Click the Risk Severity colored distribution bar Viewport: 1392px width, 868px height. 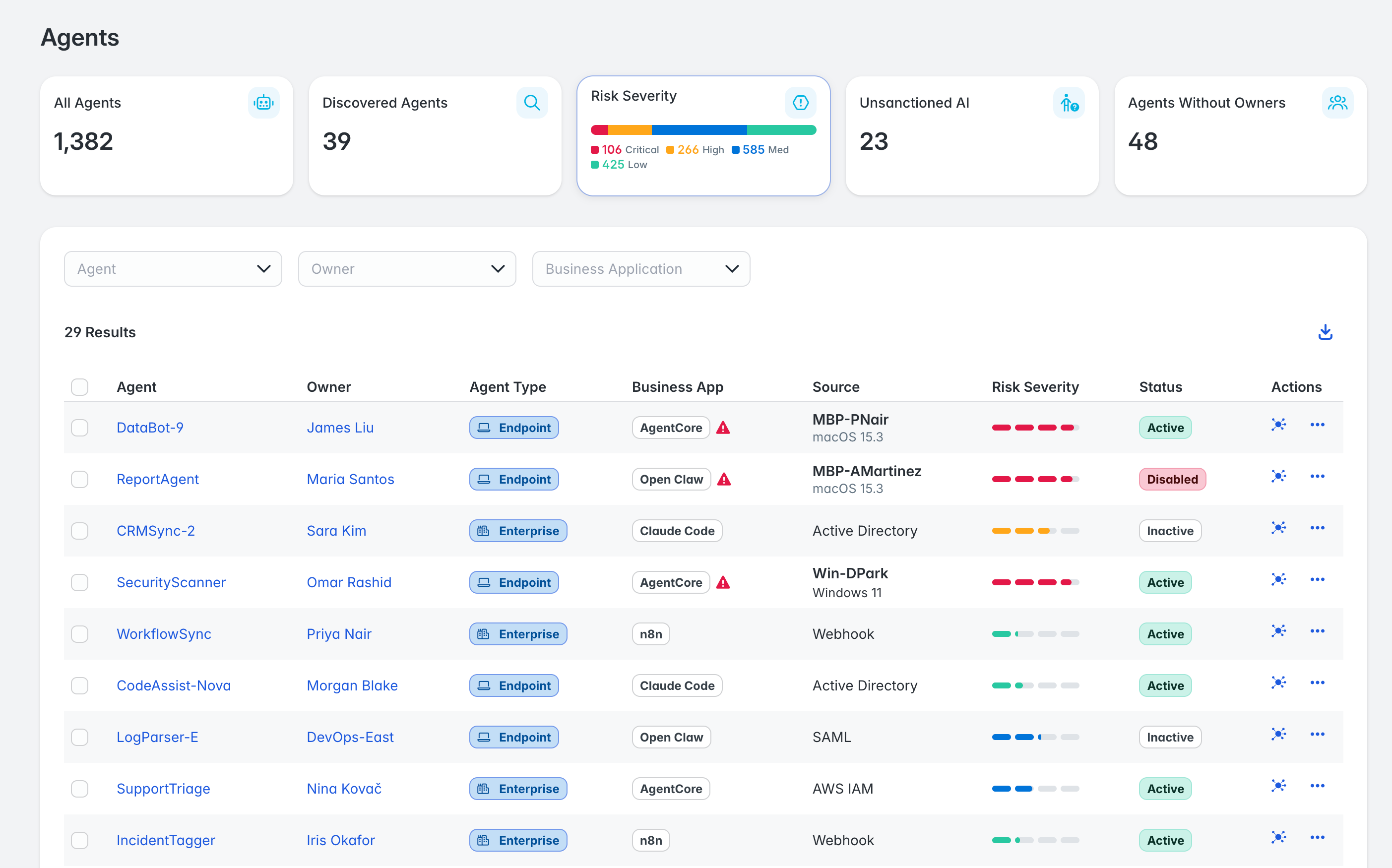703,130
